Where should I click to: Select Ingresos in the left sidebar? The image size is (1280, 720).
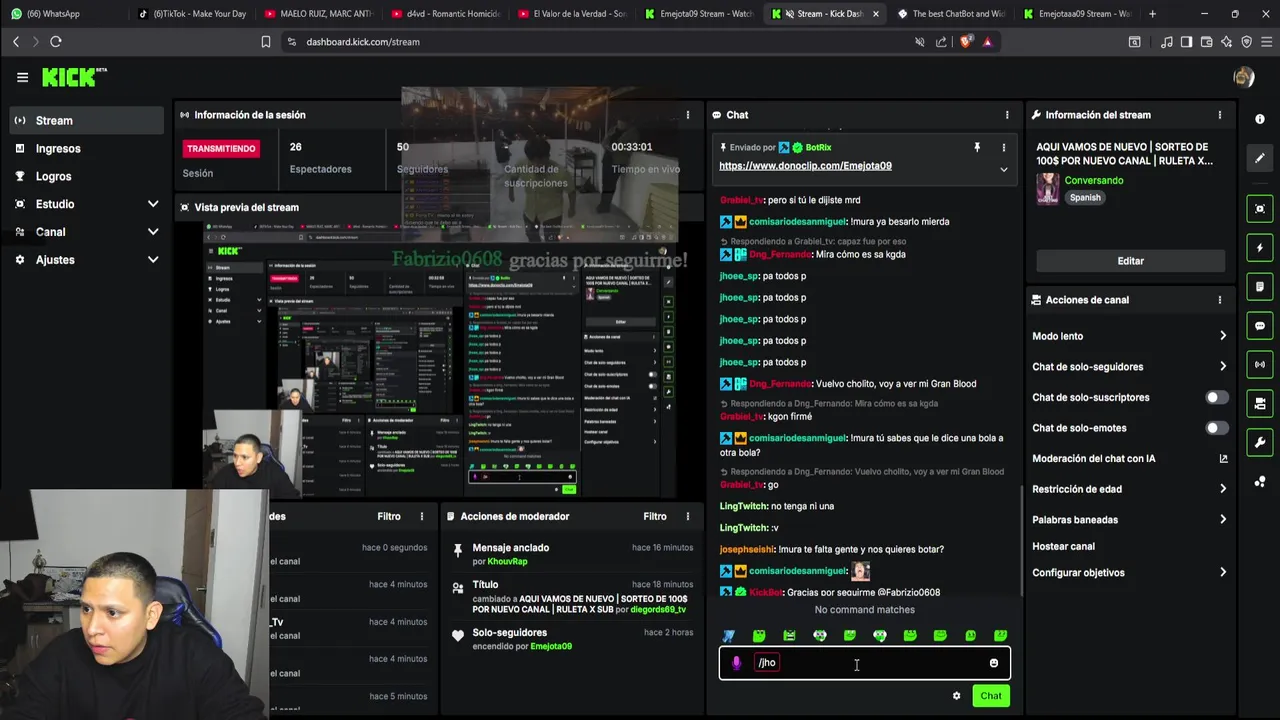coord(86,148)
